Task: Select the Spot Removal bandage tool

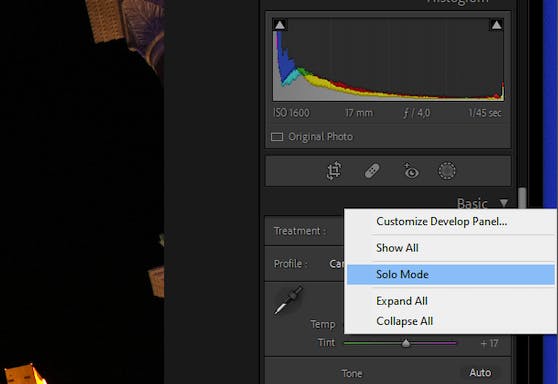Action: [372, 171]
